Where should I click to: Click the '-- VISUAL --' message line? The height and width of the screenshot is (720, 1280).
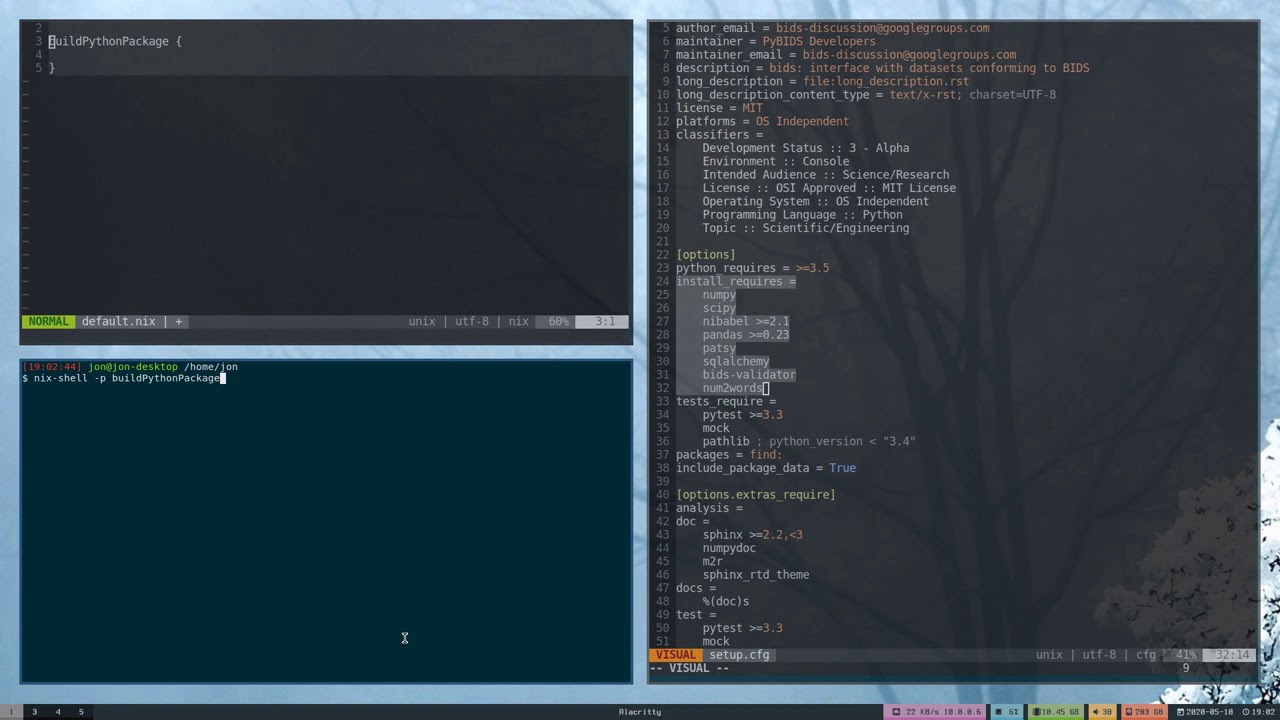[689, 668]
